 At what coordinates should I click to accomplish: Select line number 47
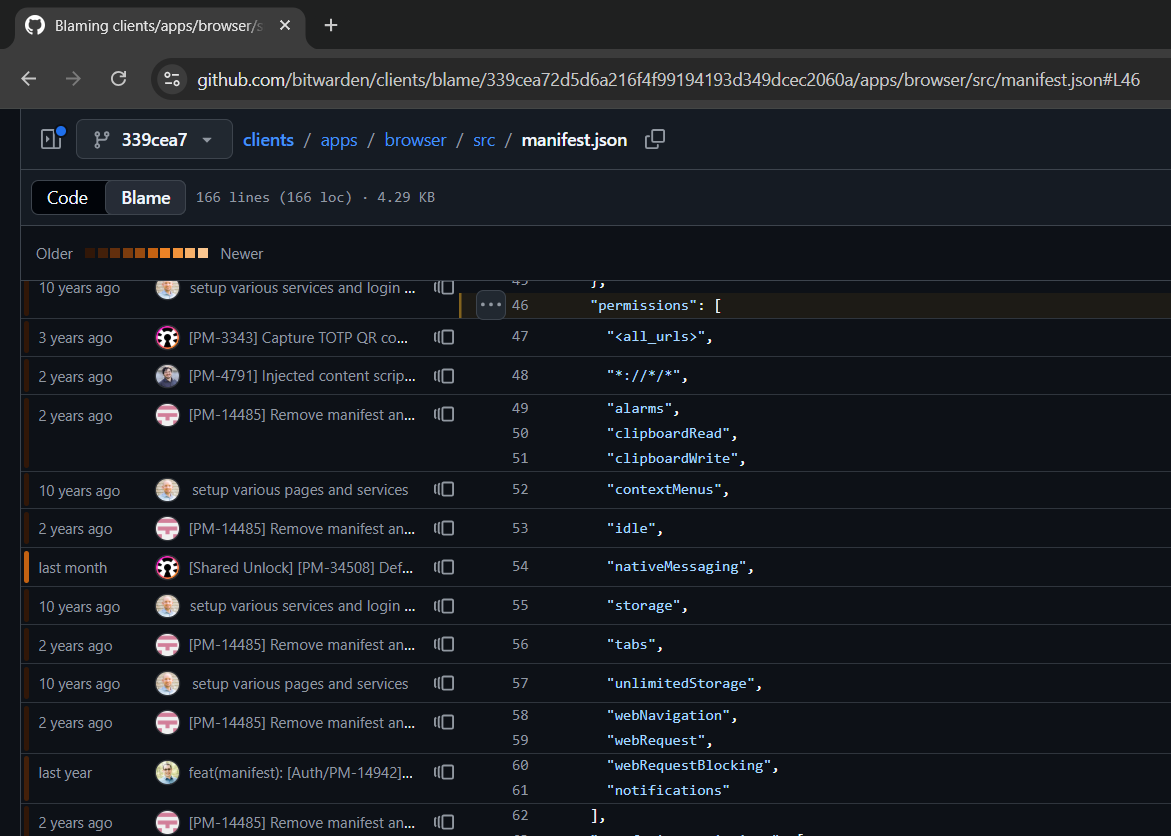tap(520, 336)
